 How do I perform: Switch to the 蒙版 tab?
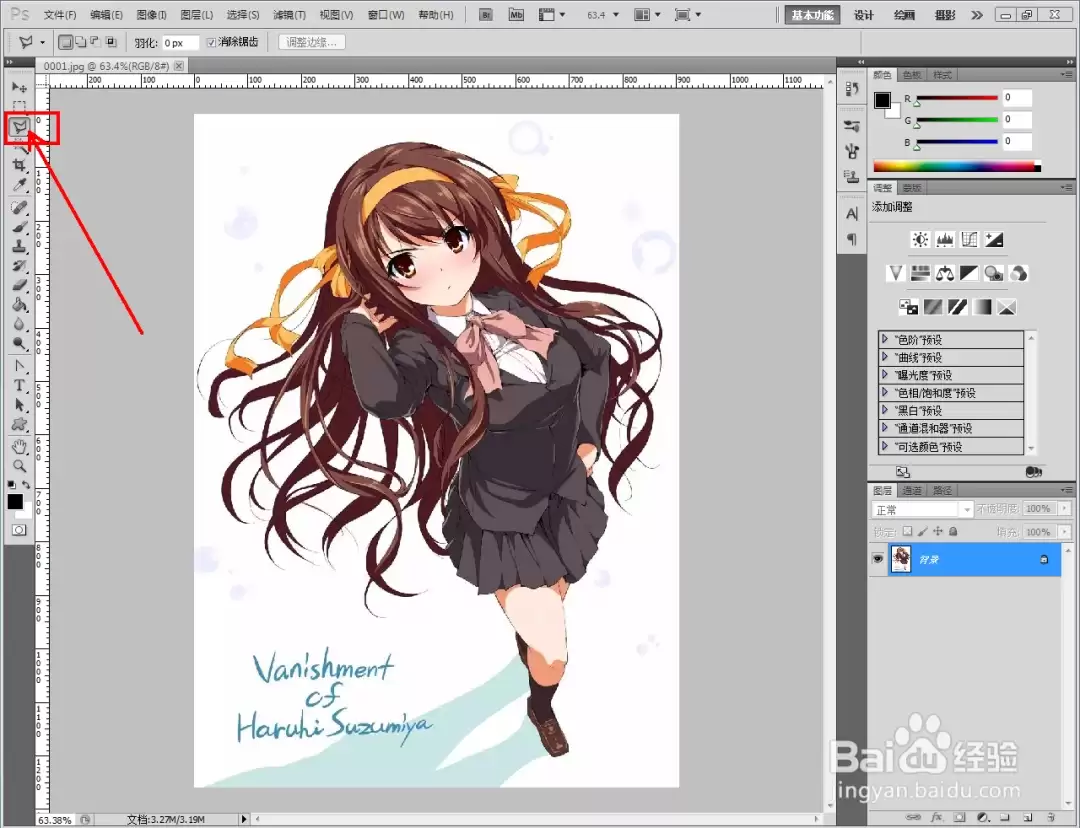pos(912,187)
